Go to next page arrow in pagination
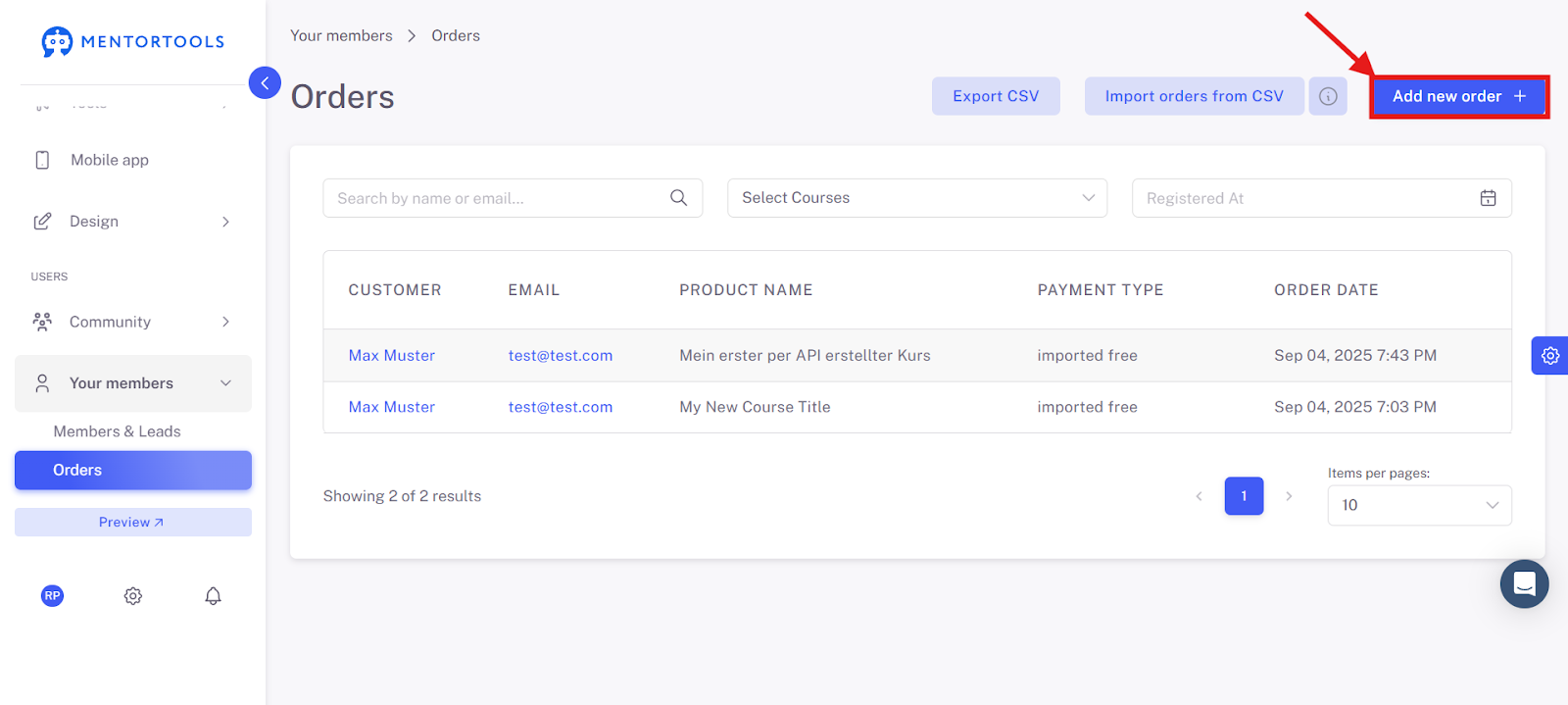Screen dimensions: 1568x705 (x=1289, y=496)
